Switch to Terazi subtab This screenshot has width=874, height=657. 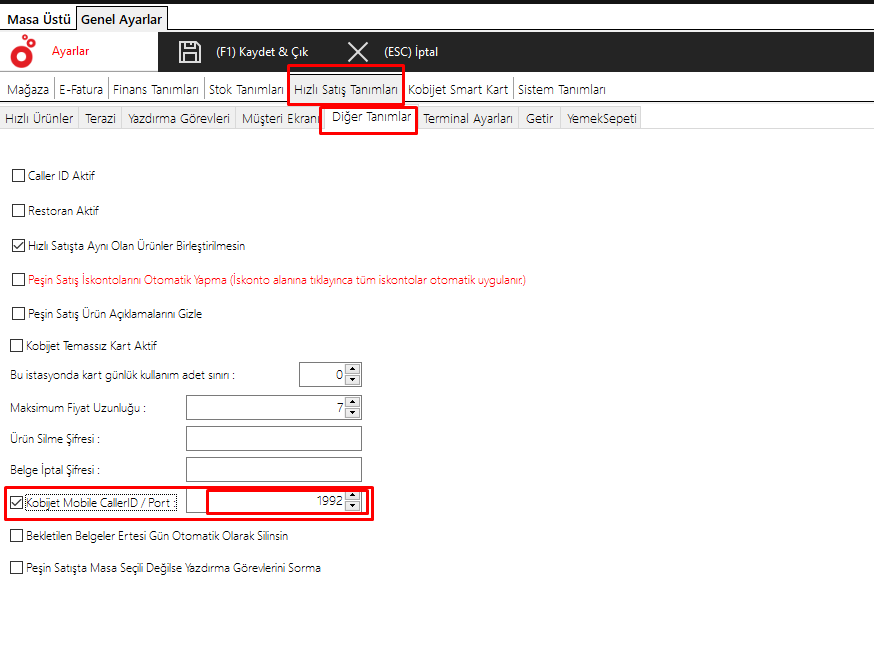pyautogui.click(x=100, y=118)
